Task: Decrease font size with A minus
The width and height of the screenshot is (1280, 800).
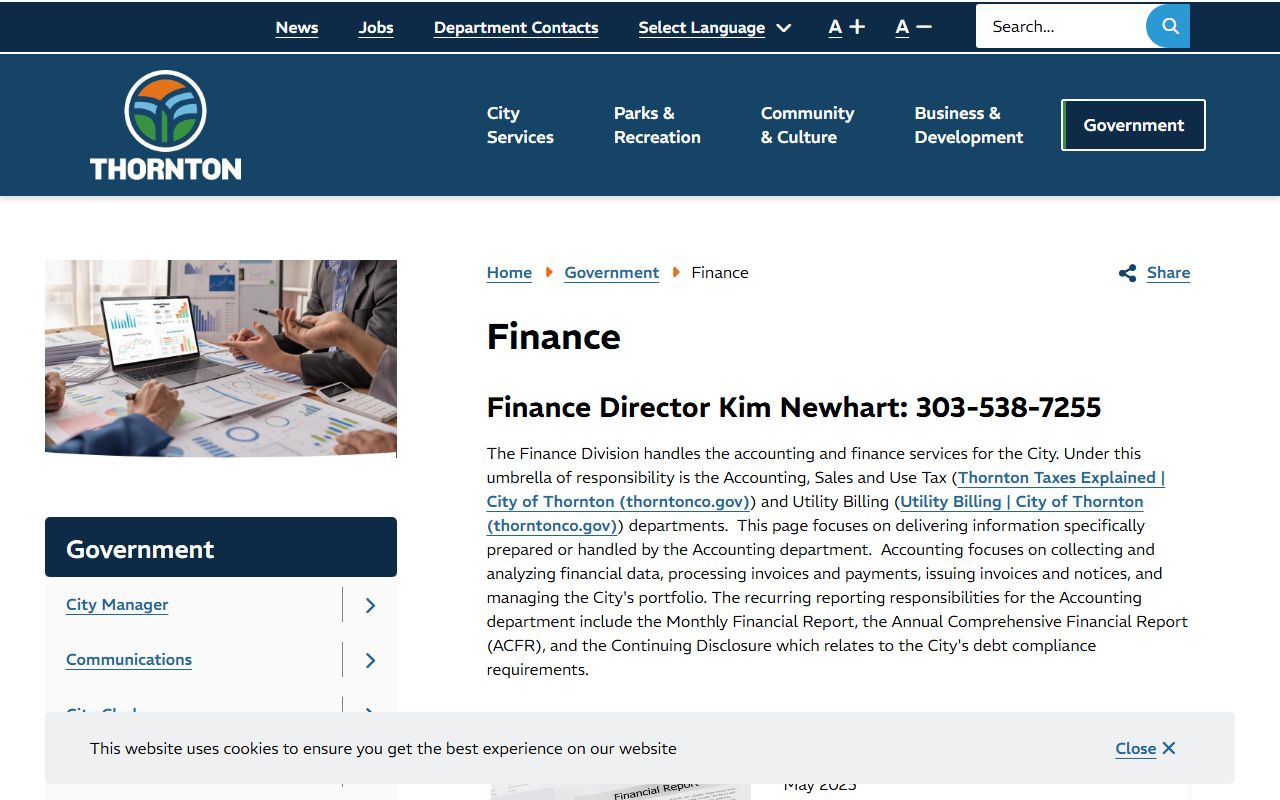Action: (x=913, y=27)
